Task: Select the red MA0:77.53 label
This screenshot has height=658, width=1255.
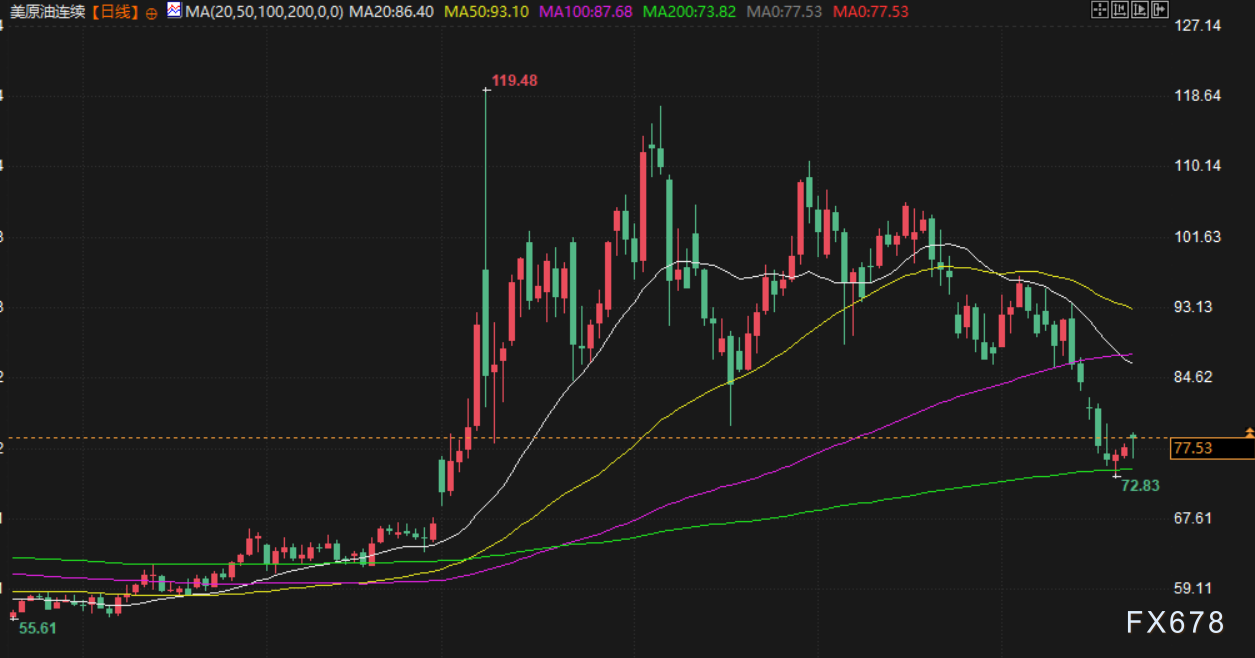Action: 871,12
